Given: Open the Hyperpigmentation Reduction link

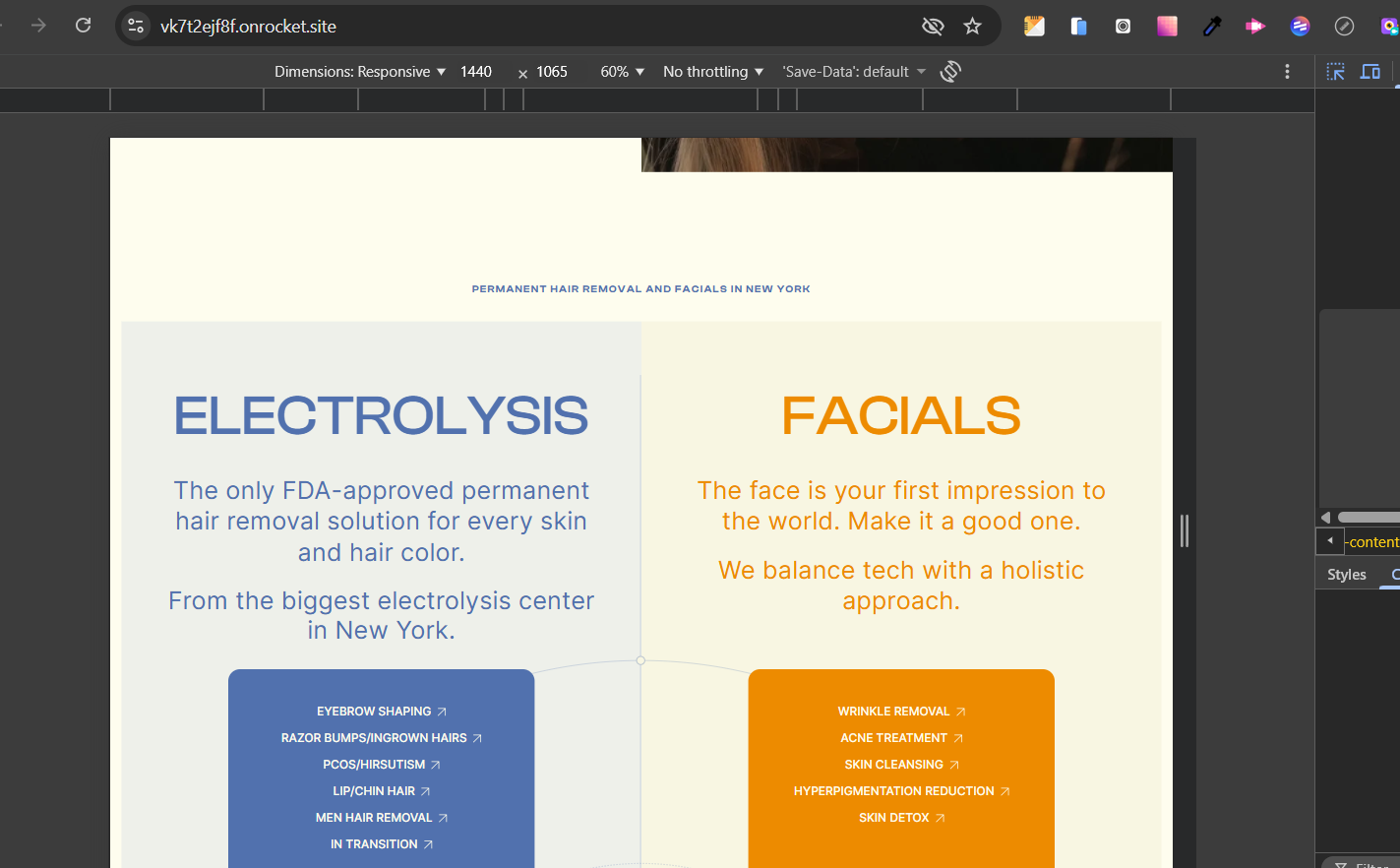Looking at the screenshot, I should pos(901,791).
